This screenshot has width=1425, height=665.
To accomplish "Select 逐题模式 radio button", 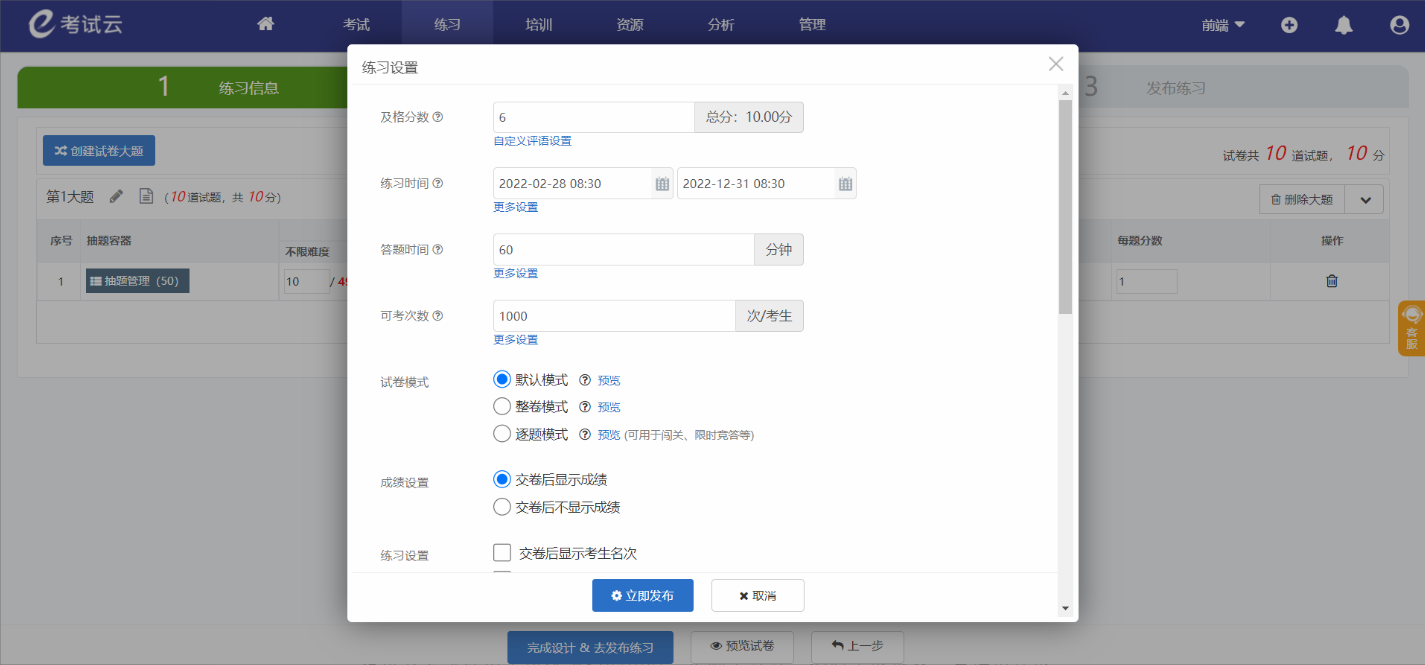I will [x=503, y=434].
